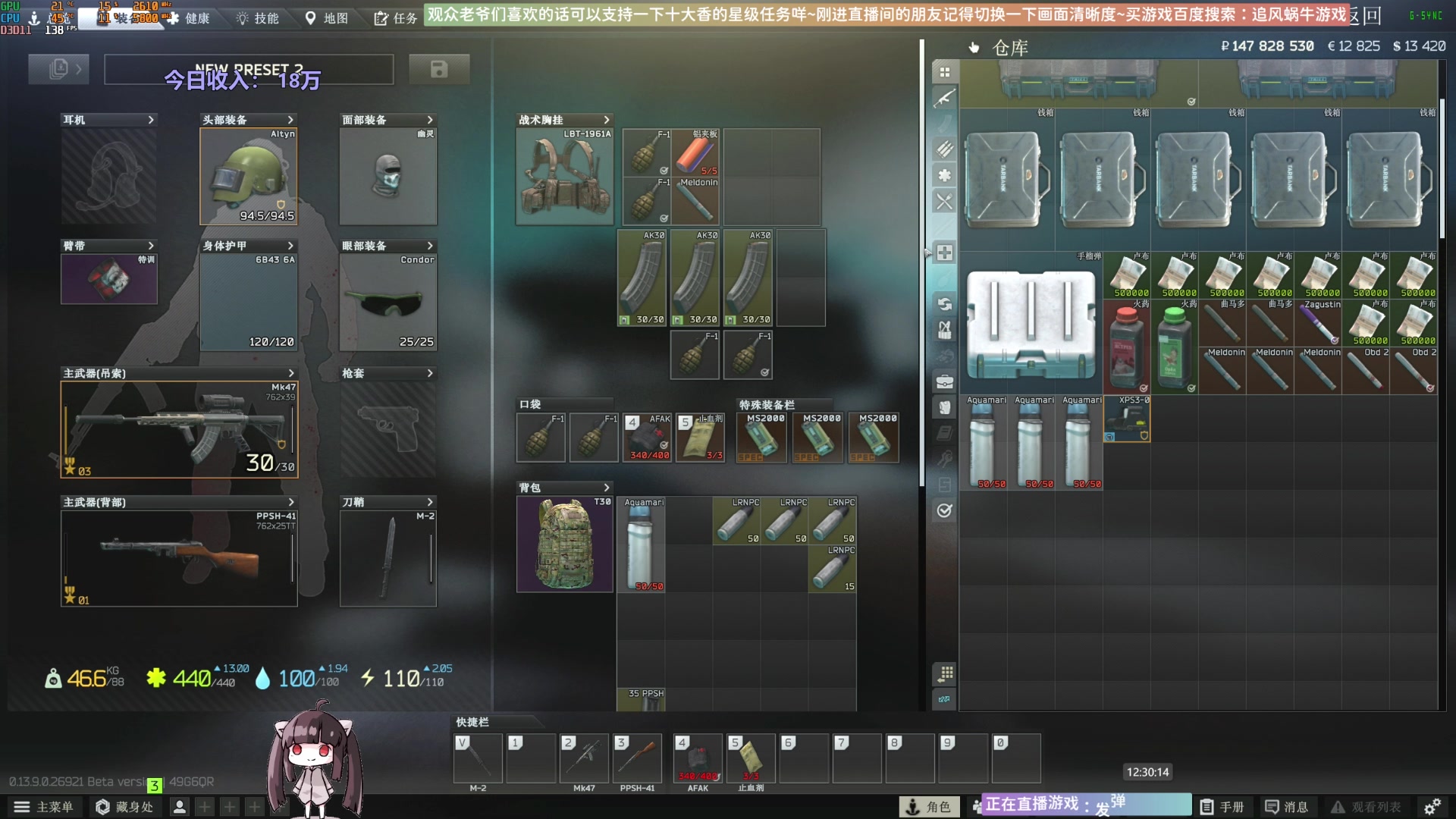Viewport: 1456px width, 819px height.
Task: Toggle the refresh arrows filter icon
Action: [x=944, y=304]
